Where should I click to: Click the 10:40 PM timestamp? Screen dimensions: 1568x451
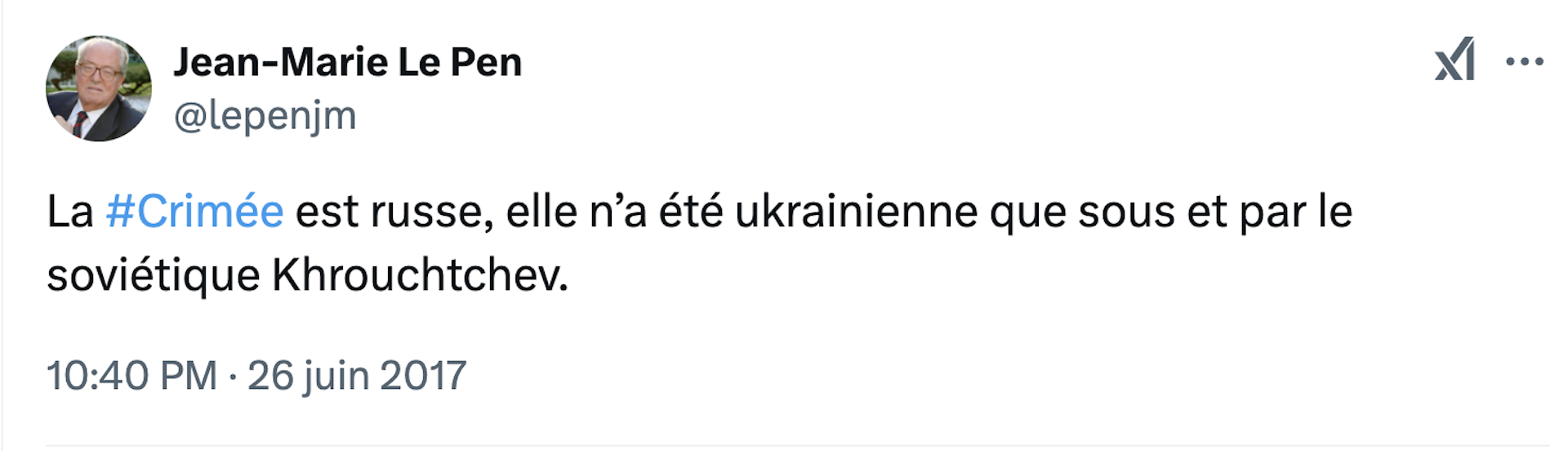click(131, 376)
